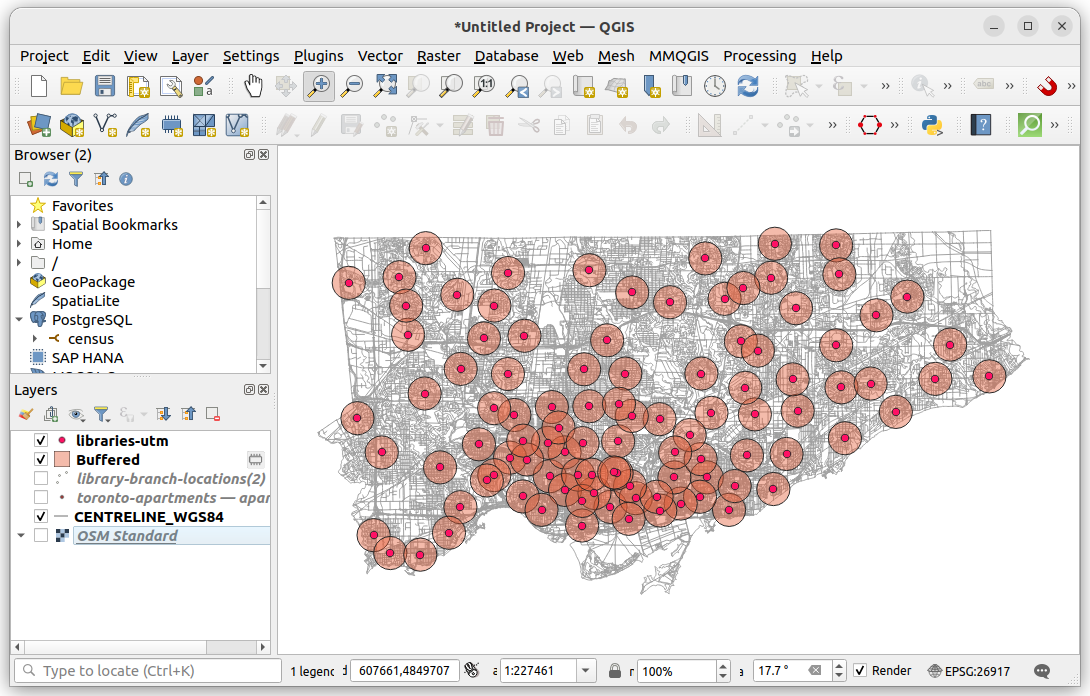The height and width of the screenshot is (696, 1090).
Task: Hide the Buffered layer
Action: [x=40, y=459]
